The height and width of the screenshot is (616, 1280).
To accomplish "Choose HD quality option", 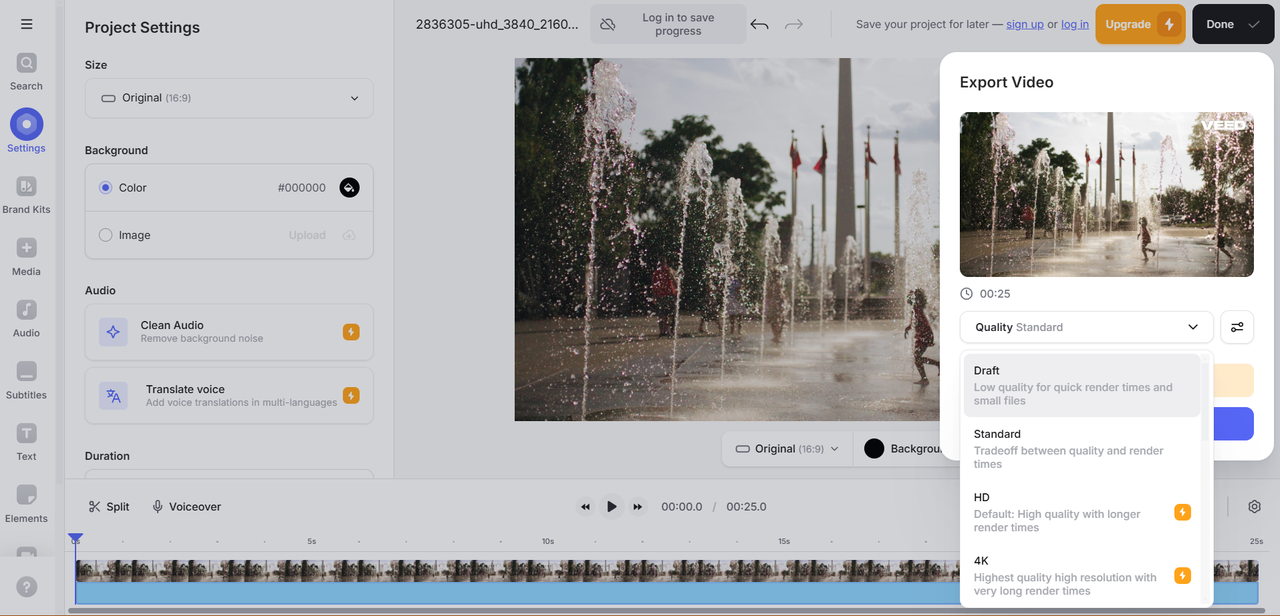I will pyautogui.click(x=1082, y=512).
